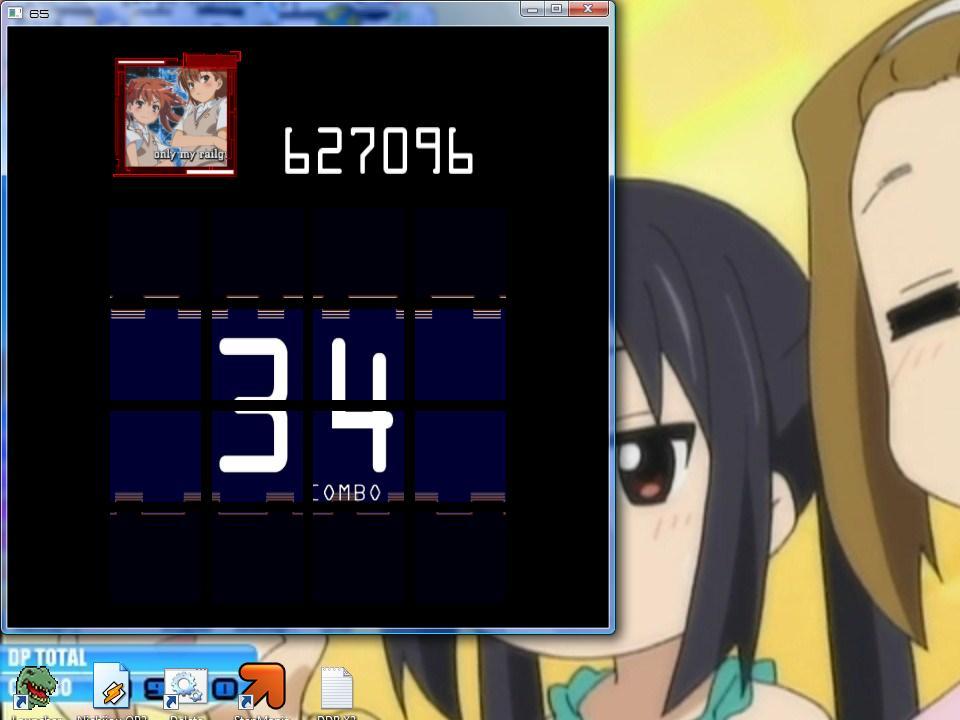
Task: Click the COMBO label under the counter
Action: point(347,493)
